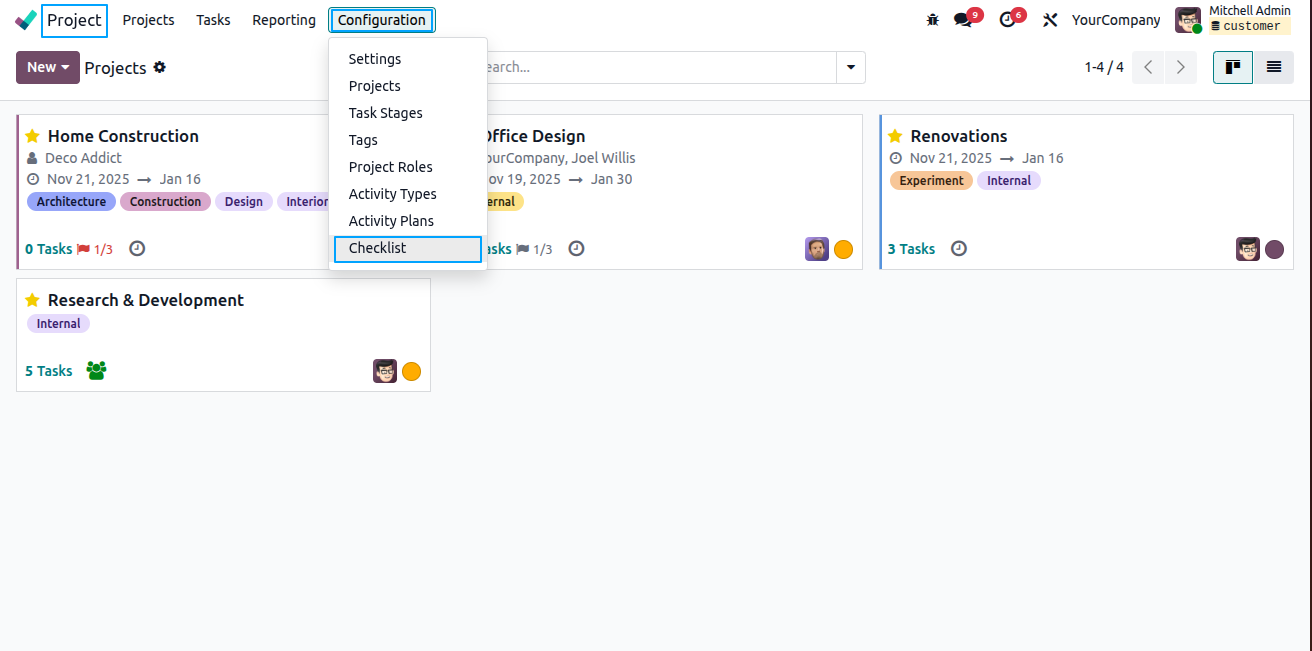This screenshot has width=1312, height=651.
Task: Click the user avatar on the Research & Development card
Action: [x=385, y=371]
